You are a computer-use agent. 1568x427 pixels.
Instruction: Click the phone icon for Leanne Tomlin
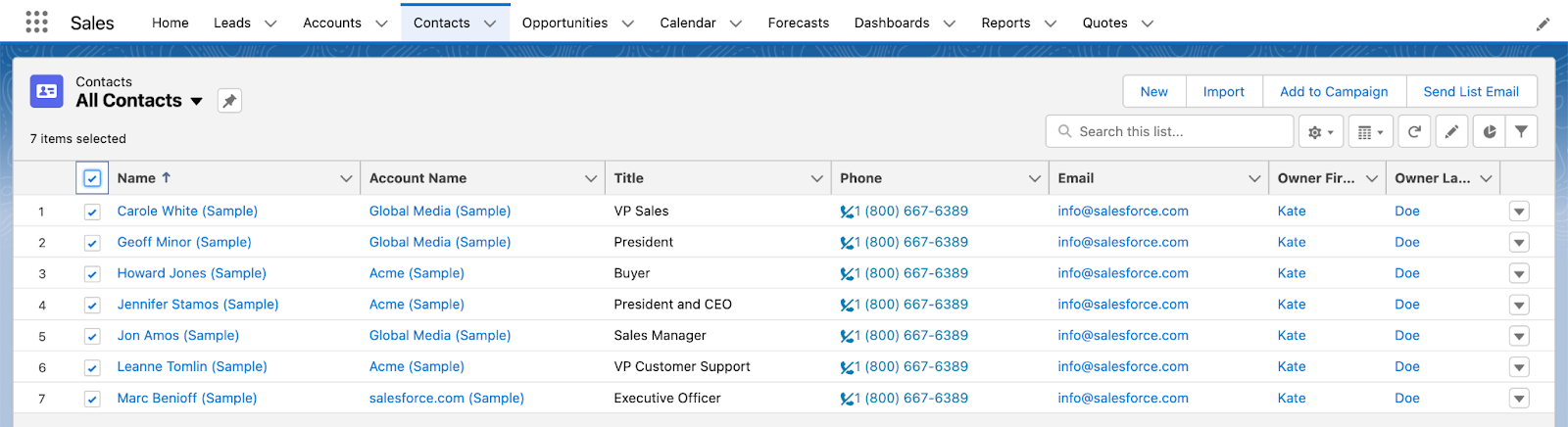847,367
